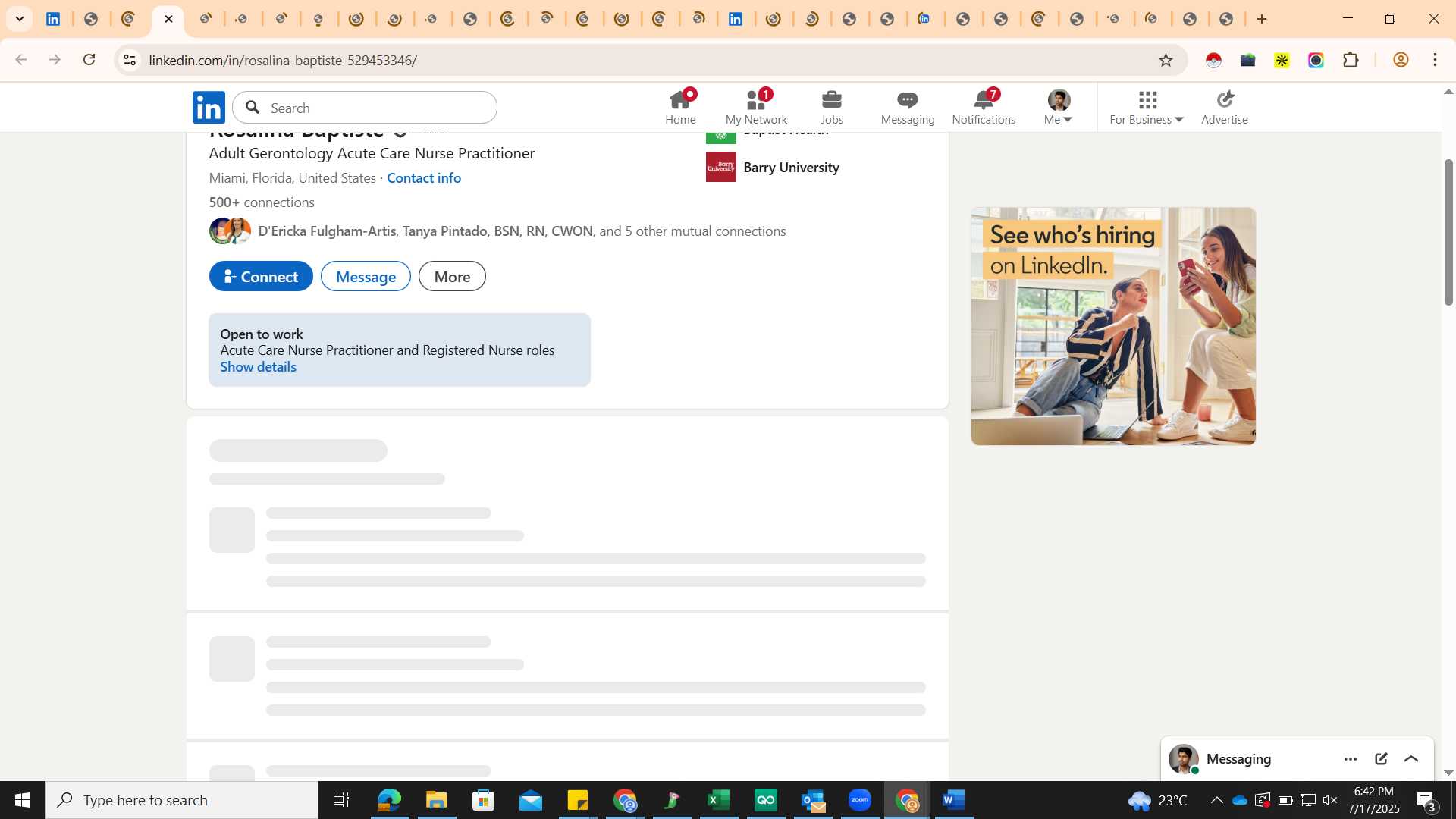The image size is (1456, 819).
Task: Focus the browser address bar URL
Action: pyautogui.click(x=282, y=60)
